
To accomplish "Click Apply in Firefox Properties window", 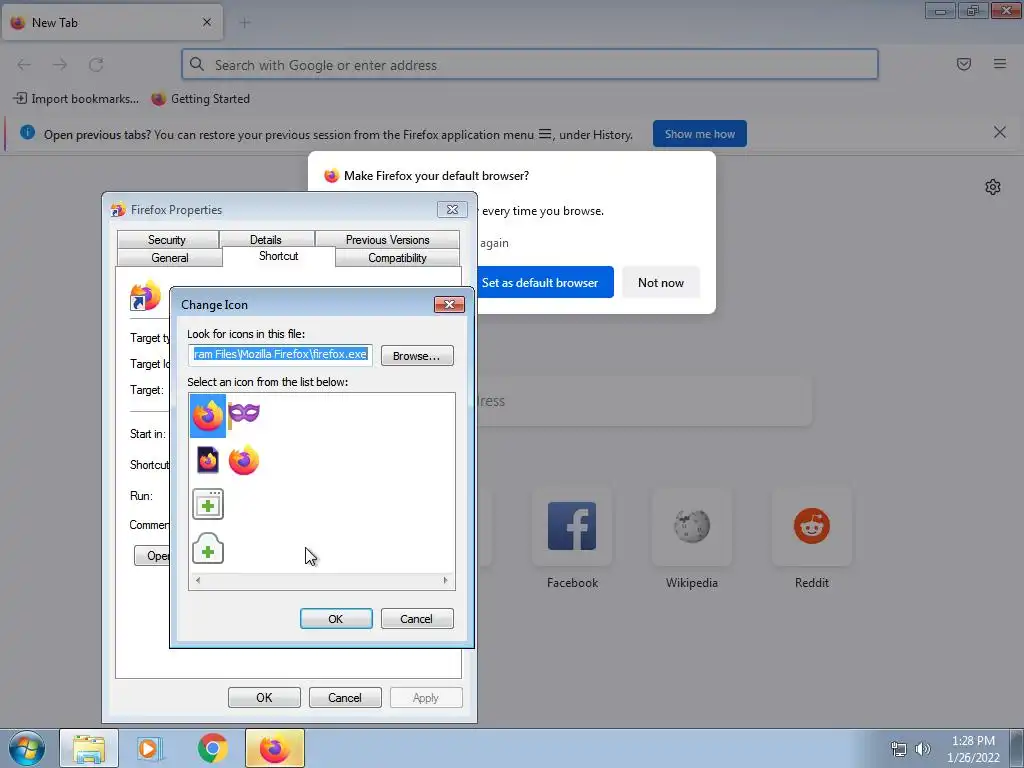I will (426, 697).
